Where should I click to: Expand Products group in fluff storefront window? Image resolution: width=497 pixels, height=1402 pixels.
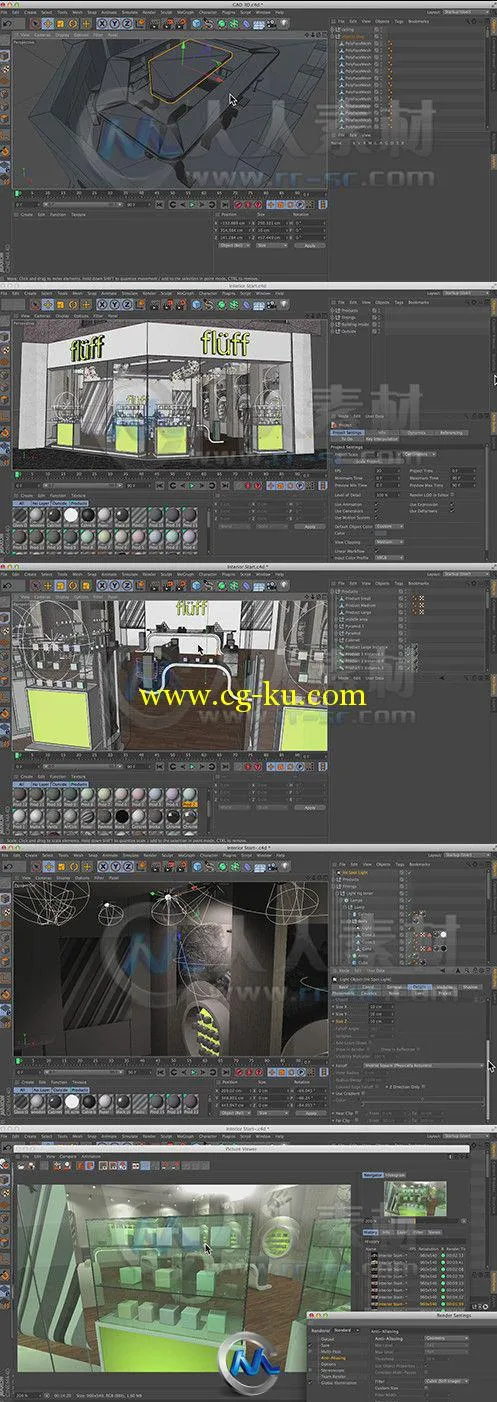click(x=332, y=310)
